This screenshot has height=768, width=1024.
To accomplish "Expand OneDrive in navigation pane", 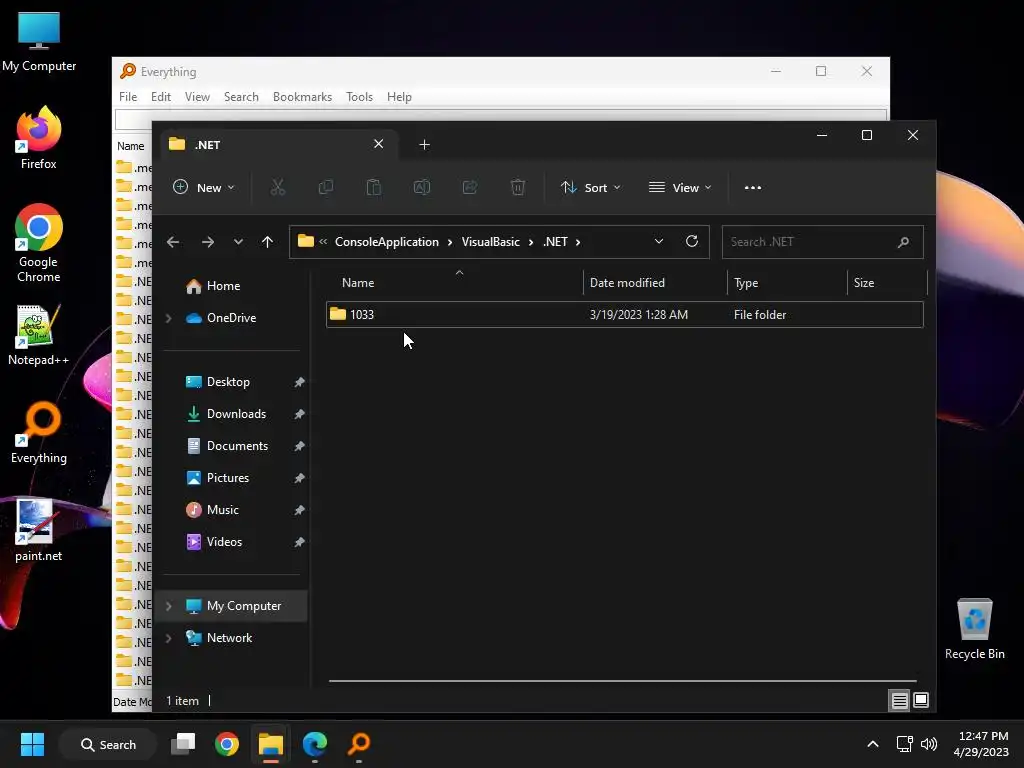I will [x=168, y=318].
